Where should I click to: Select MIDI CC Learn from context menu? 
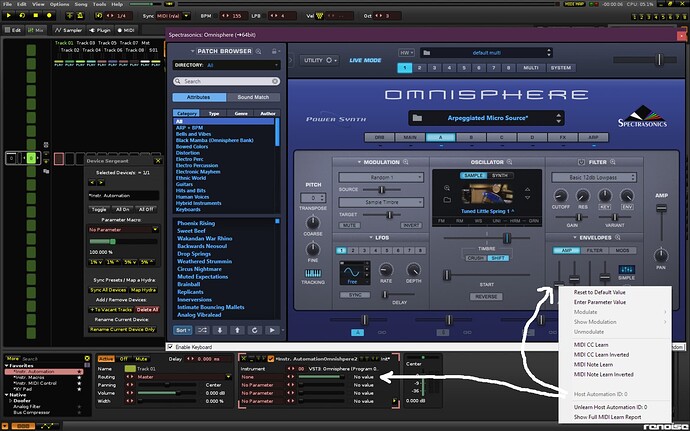(591, 345)
